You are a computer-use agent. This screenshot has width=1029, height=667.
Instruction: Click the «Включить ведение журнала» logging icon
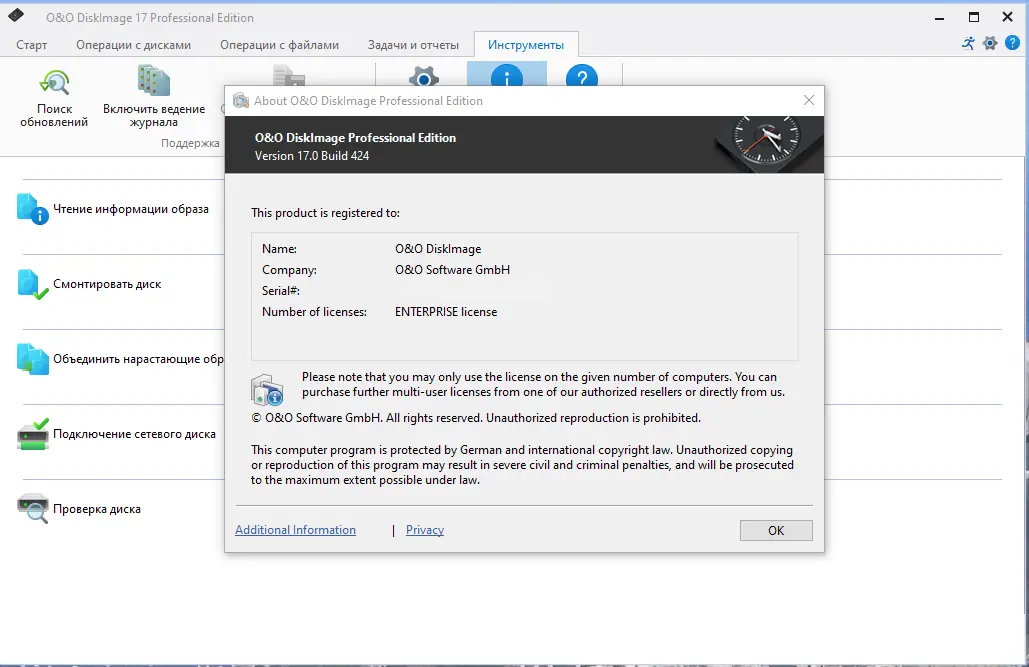(x=152, y=81)
